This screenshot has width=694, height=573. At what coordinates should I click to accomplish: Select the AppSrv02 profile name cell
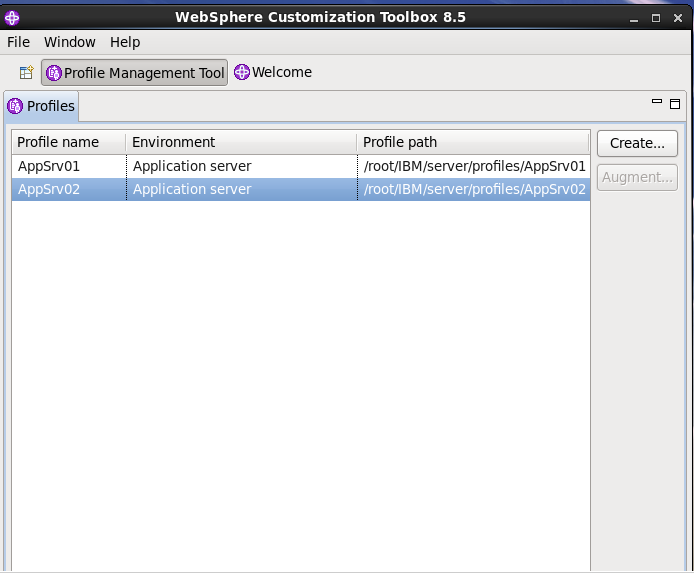69,189
